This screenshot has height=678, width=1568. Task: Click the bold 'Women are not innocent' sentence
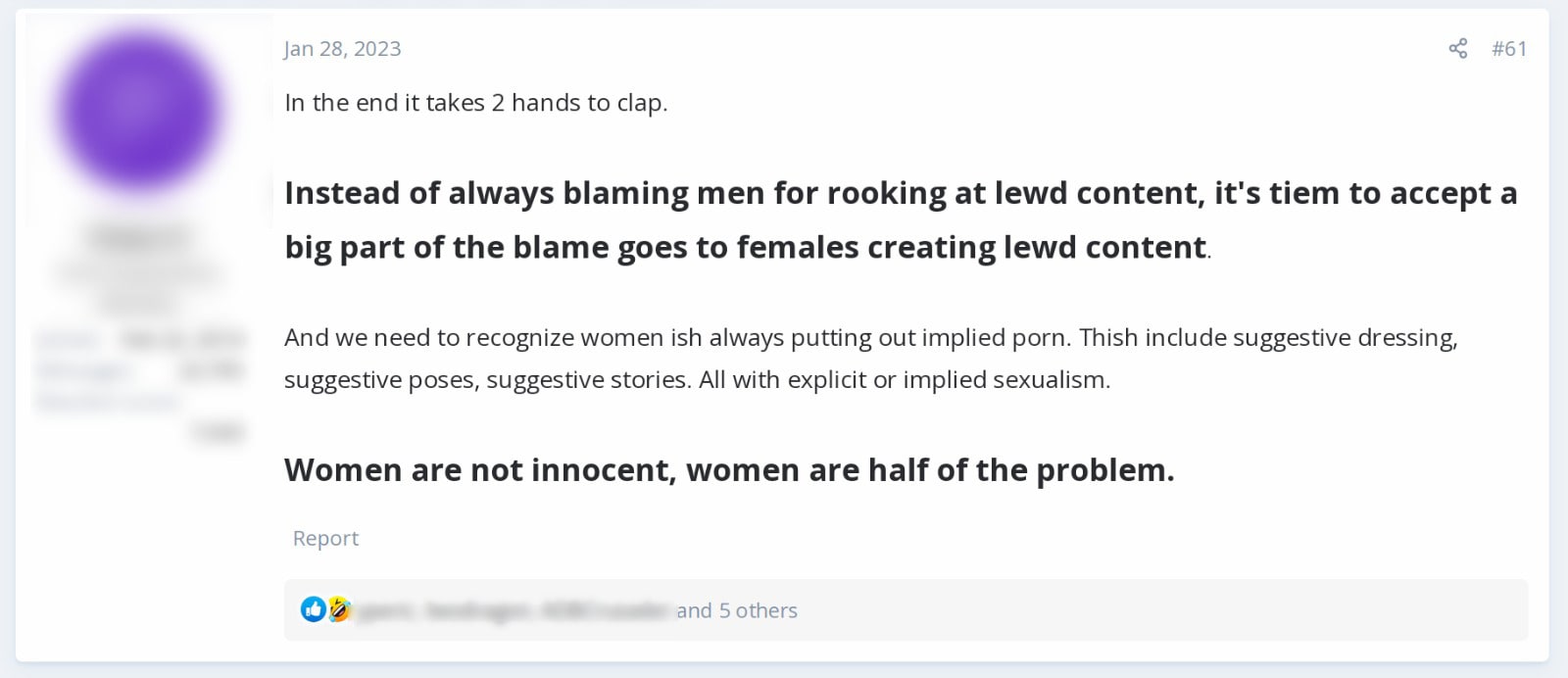[729, 470]
